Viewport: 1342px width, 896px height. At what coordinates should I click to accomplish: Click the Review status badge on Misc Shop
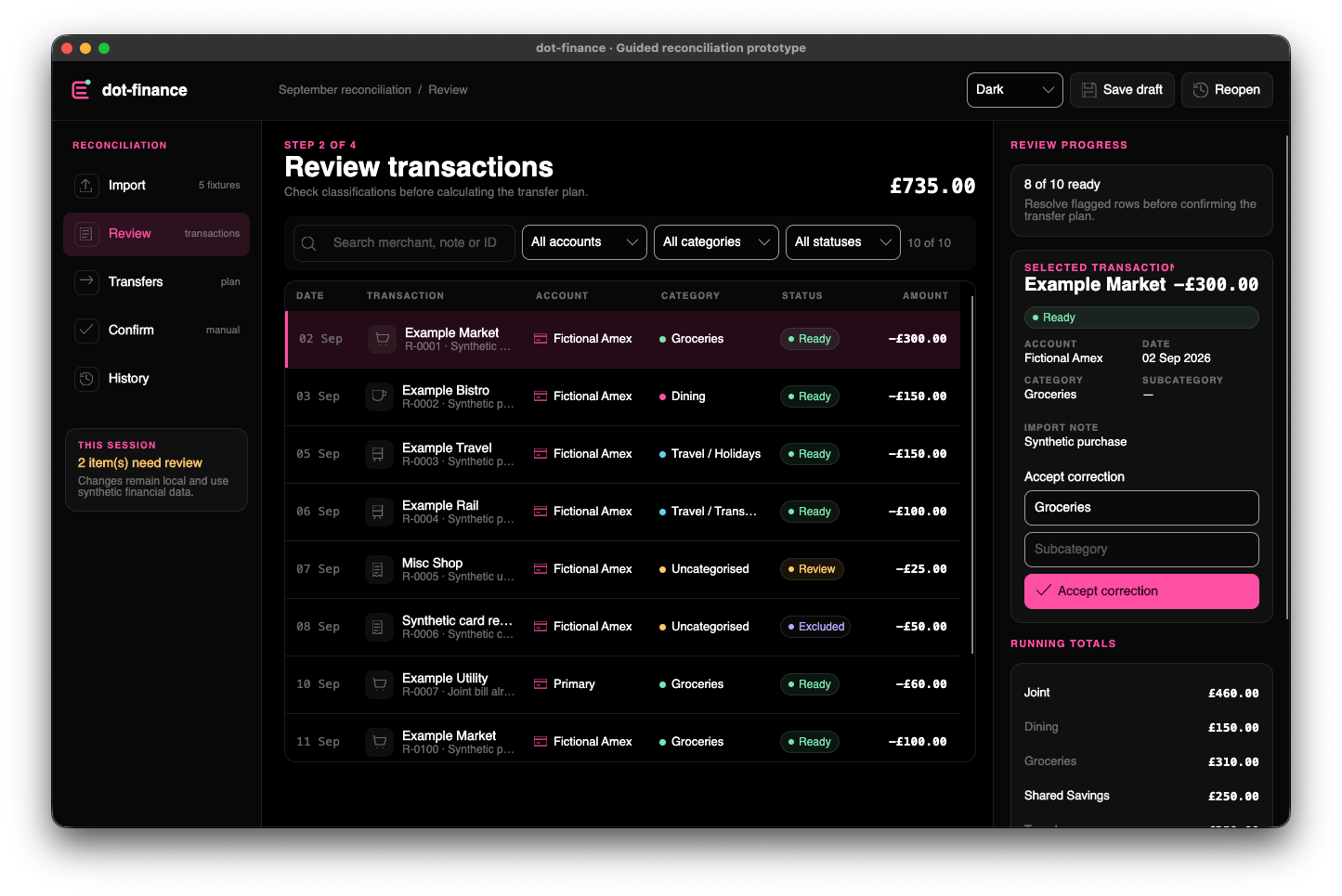coord(812,569)
